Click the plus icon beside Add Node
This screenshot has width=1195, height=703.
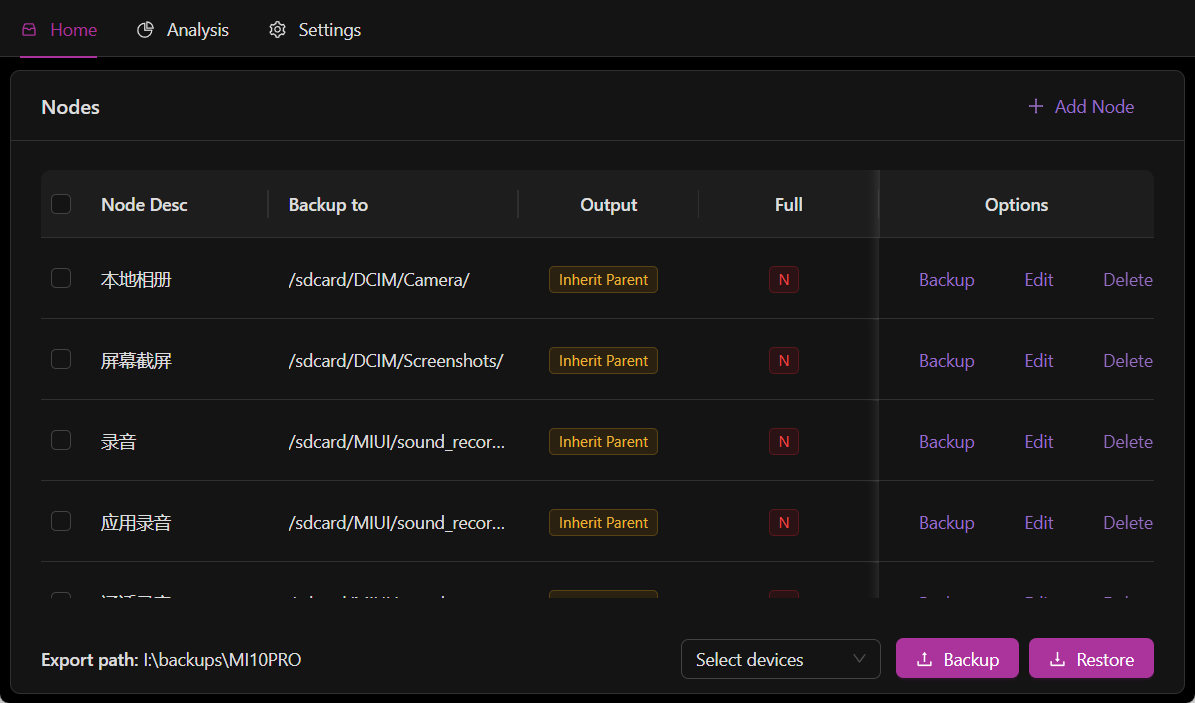tap(1035, 106)
